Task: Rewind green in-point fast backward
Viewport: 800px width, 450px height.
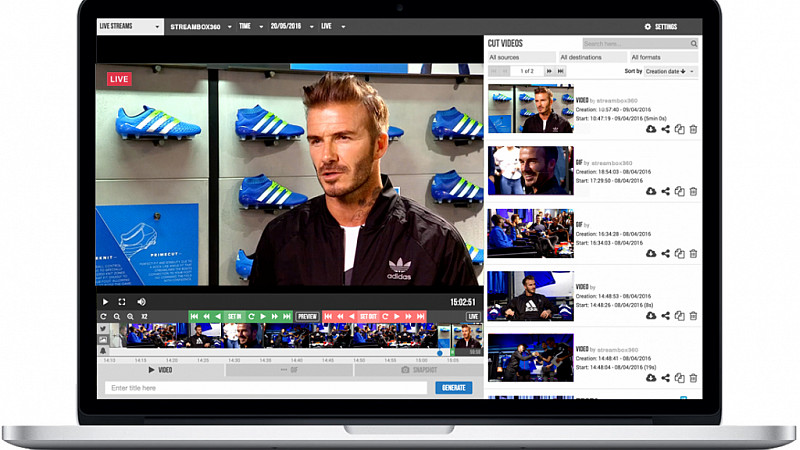Action: pos(207,317)
